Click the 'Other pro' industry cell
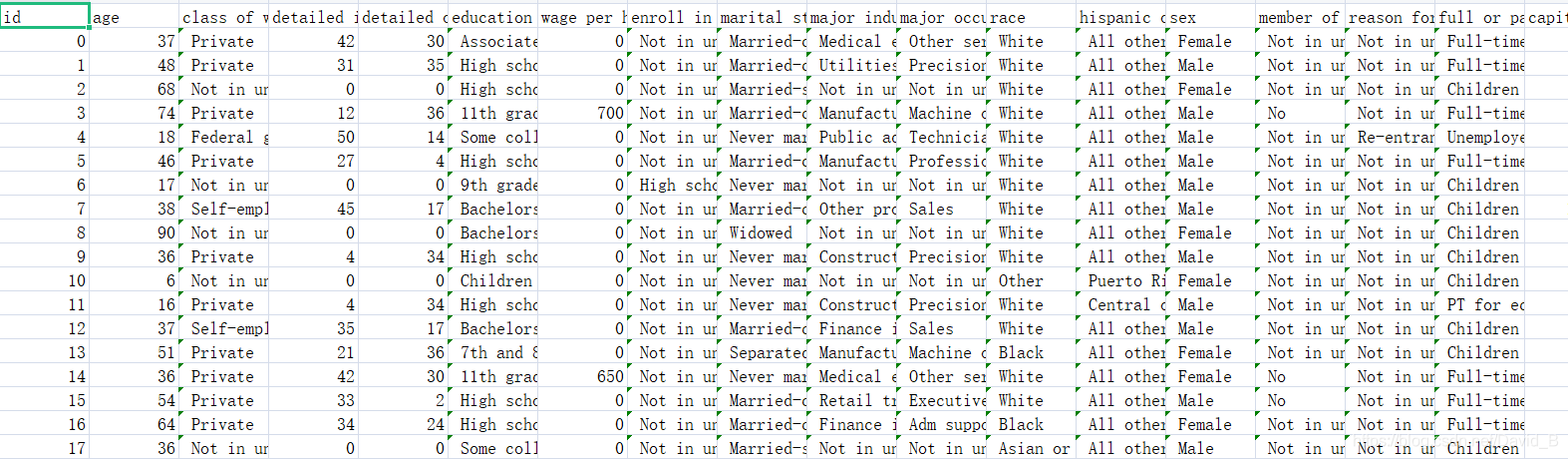This screenshot has height=459, width=1568. click(852, 209)
